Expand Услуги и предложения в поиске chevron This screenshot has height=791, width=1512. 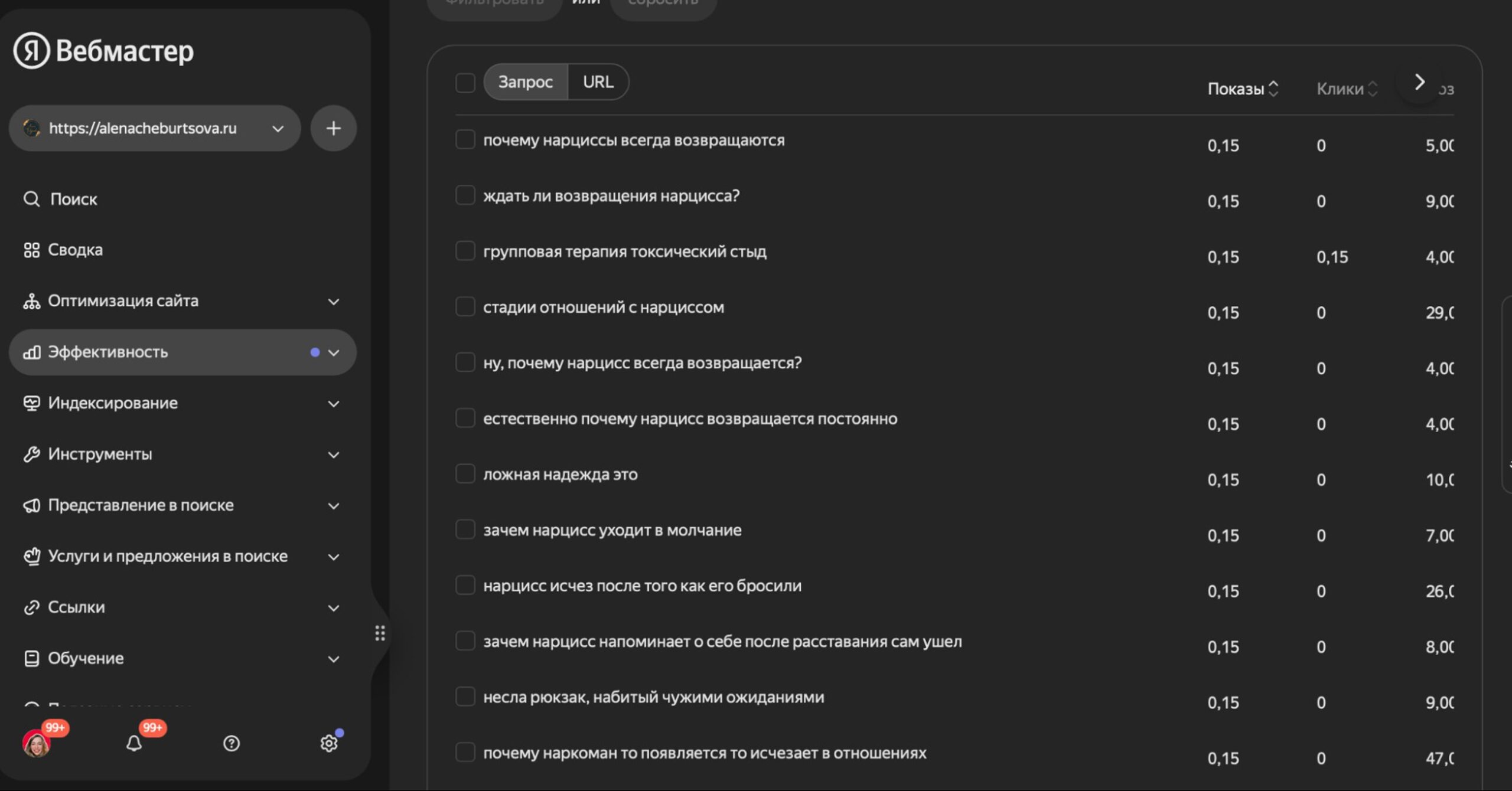tap(334, 557)
